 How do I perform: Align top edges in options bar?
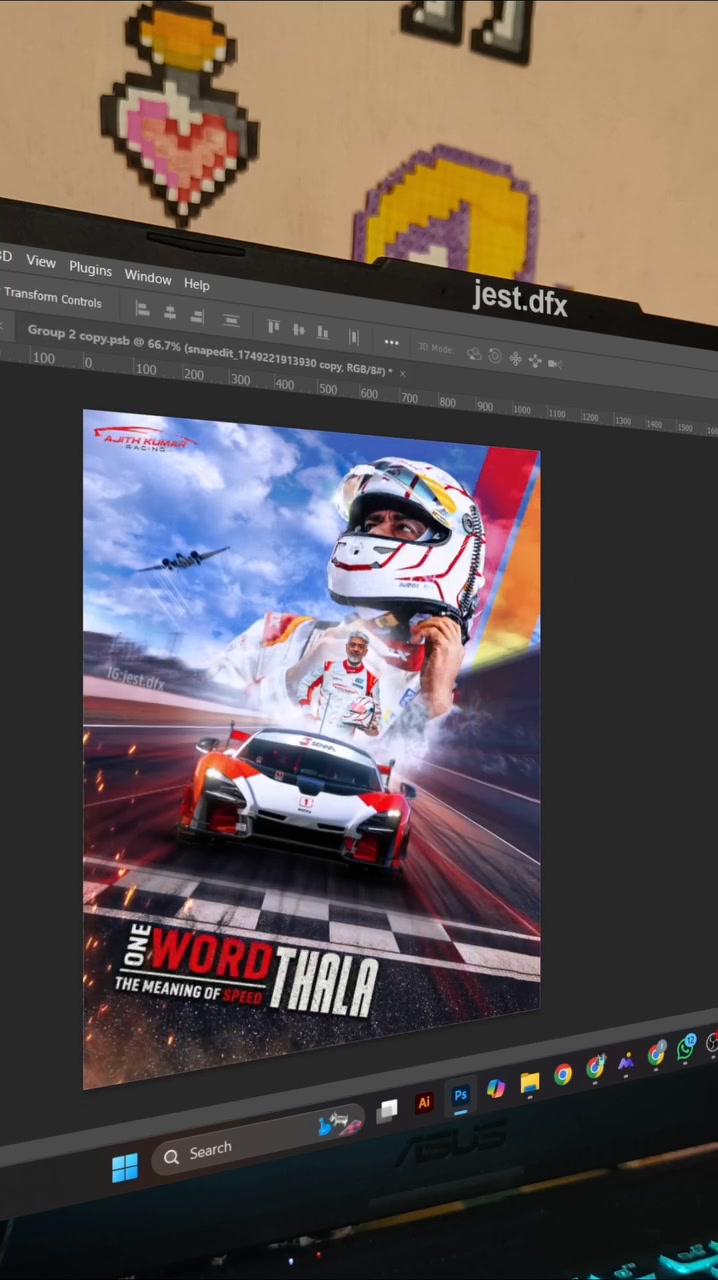(273, 326)
